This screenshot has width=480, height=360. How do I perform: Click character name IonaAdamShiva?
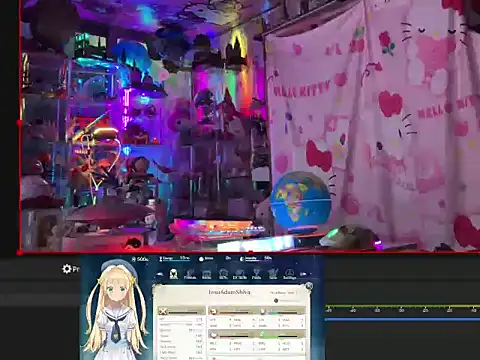point(230,292)
